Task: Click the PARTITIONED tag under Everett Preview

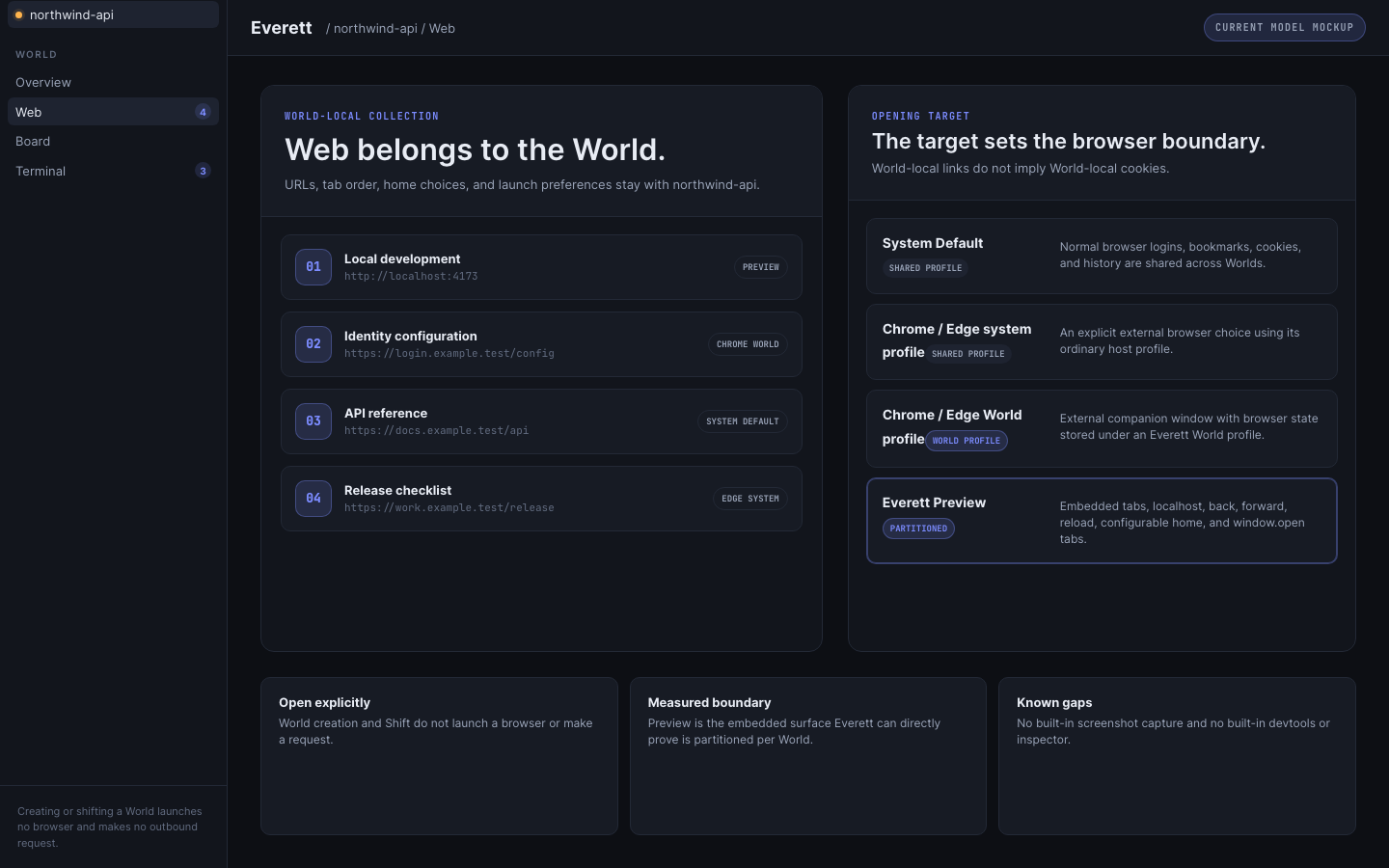Action: 918,529
